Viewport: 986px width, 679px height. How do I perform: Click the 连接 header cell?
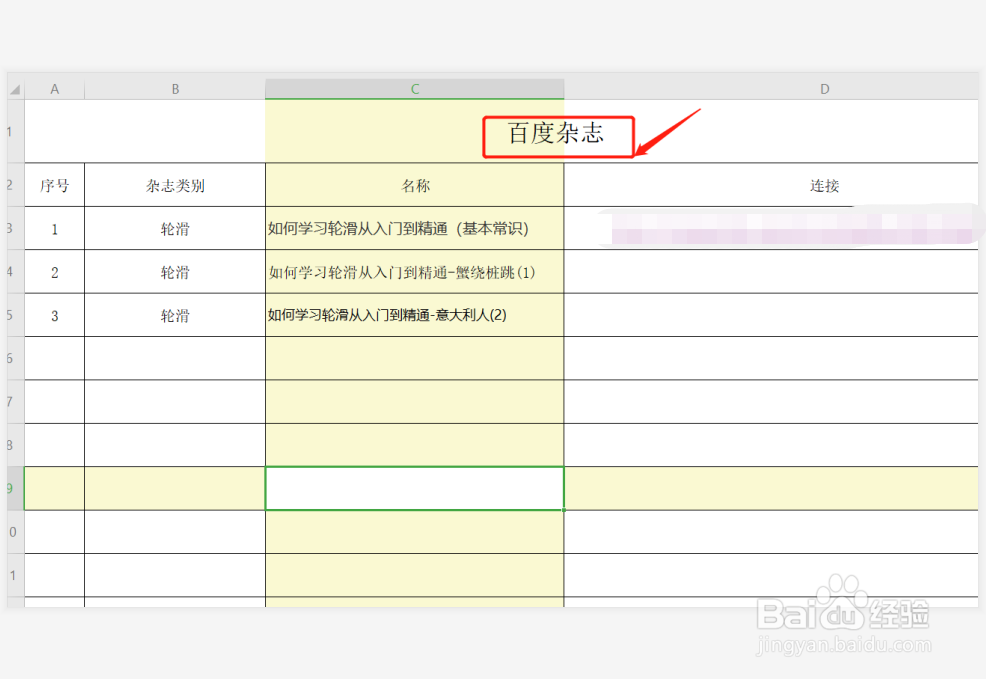[x=824, y=185]
